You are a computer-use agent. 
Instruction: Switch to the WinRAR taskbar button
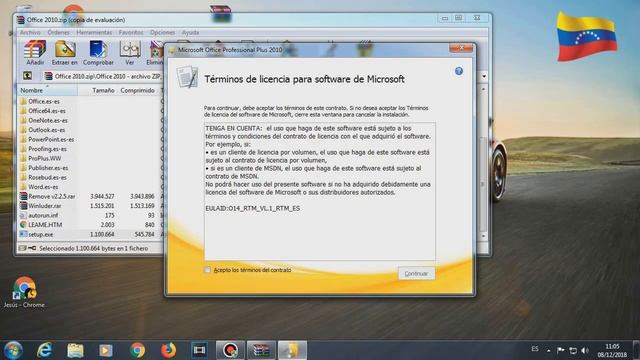(x=261, y=350)
